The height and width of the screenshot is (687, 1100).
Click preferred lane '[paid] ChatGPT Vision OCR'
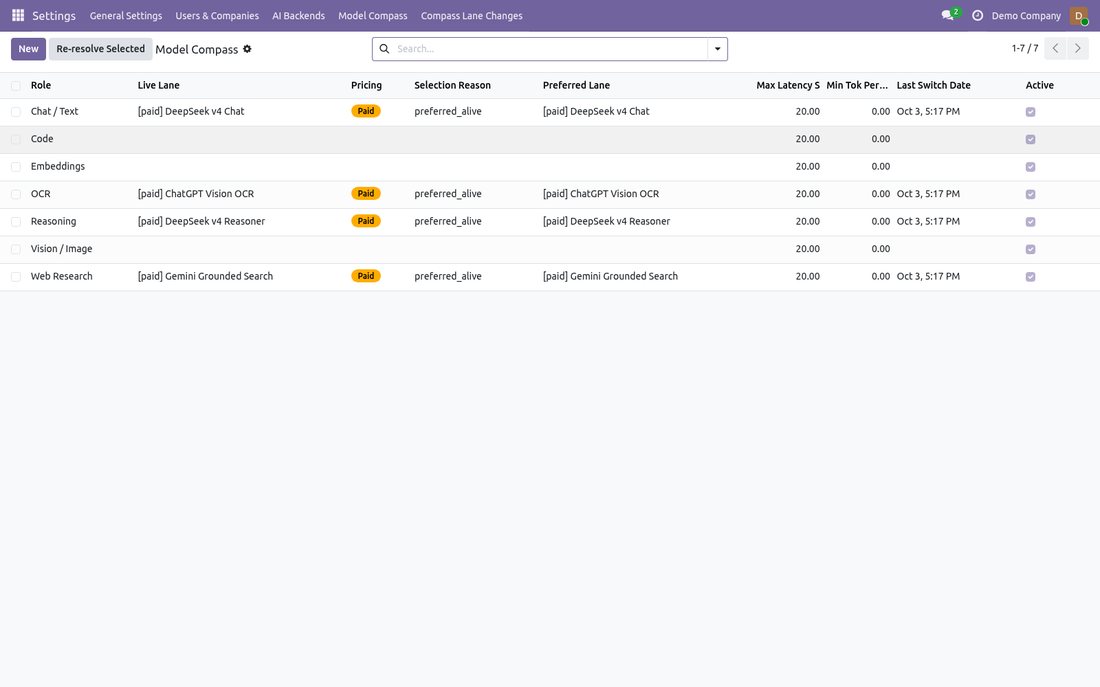(x=601, y=194)
